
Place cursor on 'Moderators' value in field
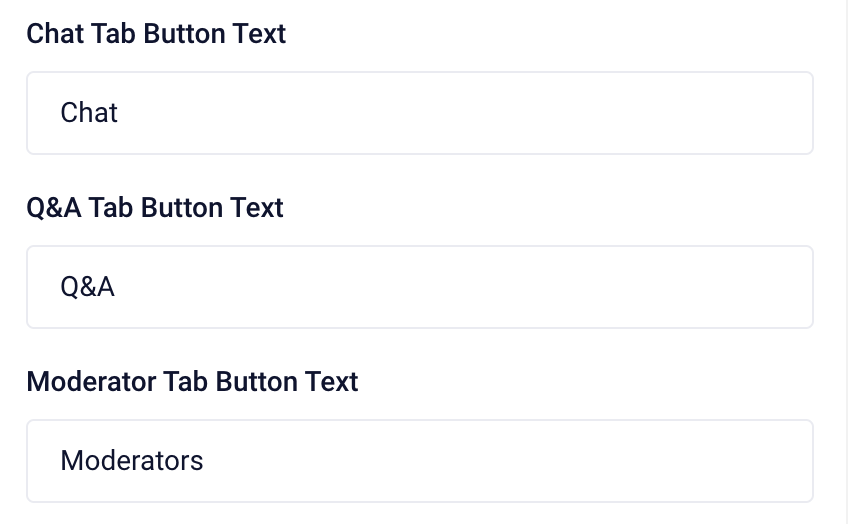tap(131, 461)
